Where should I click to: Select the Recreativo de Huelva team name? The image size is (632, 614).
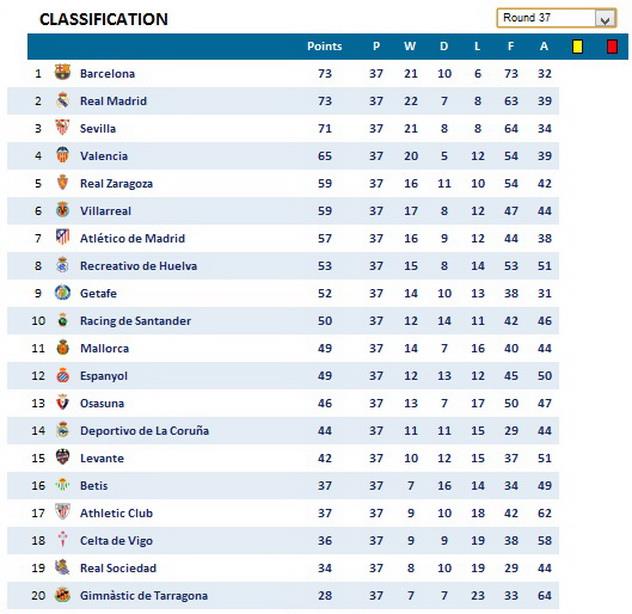[x=138, y=266]
